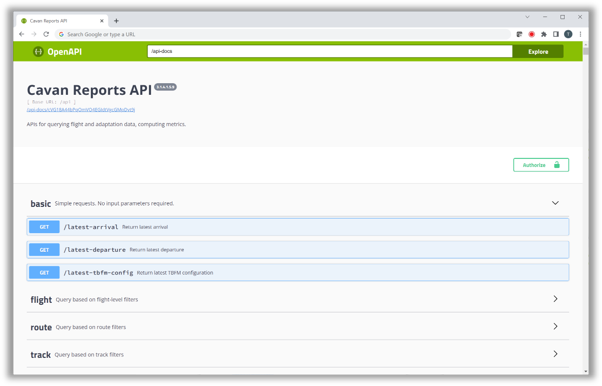The width and height of the screenshot is (602, 386).
Task: Go forward using the browser forward arrow
Action: [34, 34]
